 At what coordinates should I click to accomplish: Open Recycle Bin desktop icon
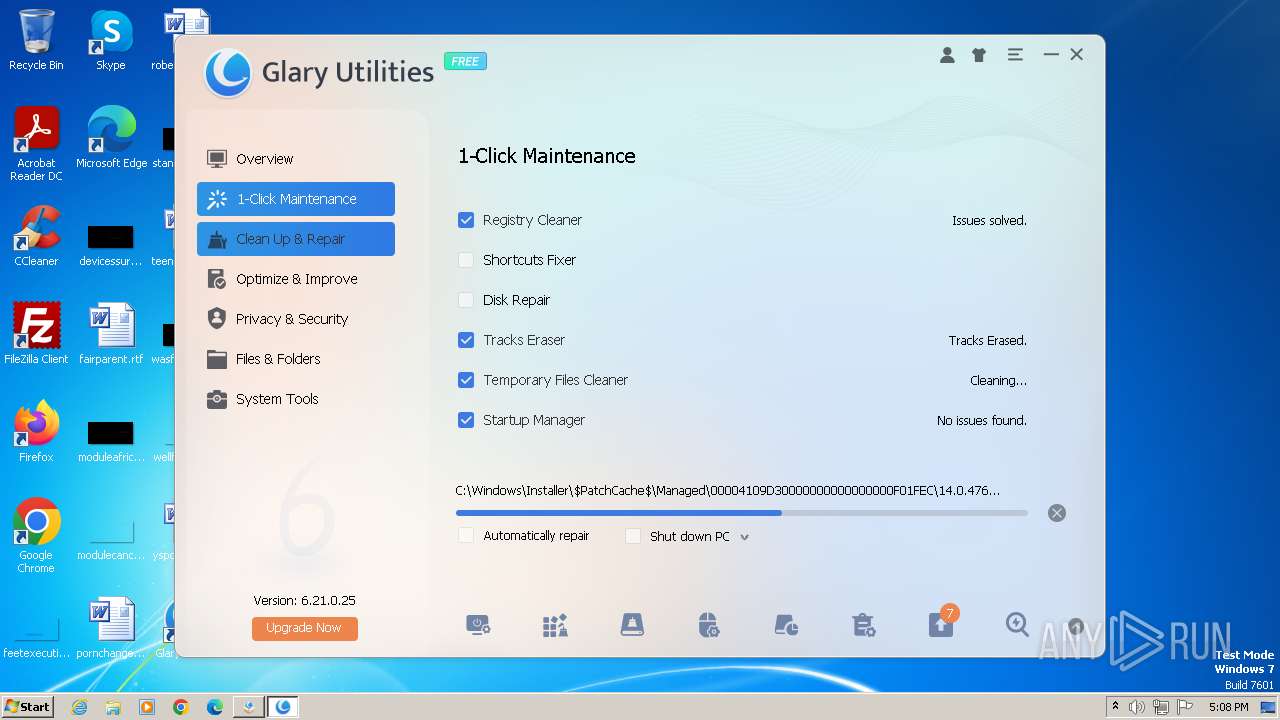point(36,41)
